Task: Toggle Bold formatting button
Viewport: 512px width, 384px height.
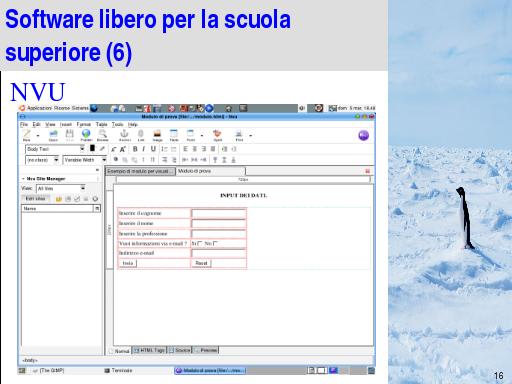Action: pyautogui.click(x=135, y=149)
